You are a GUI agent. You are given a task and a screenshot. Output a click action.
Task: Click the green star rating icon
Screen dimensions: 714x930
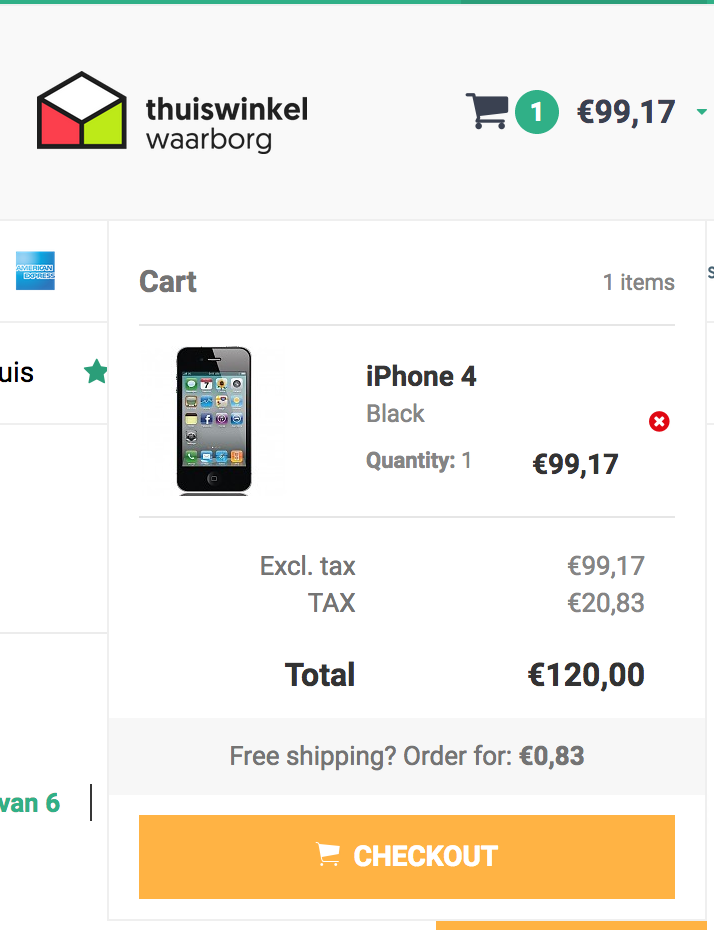click(95, 372)
